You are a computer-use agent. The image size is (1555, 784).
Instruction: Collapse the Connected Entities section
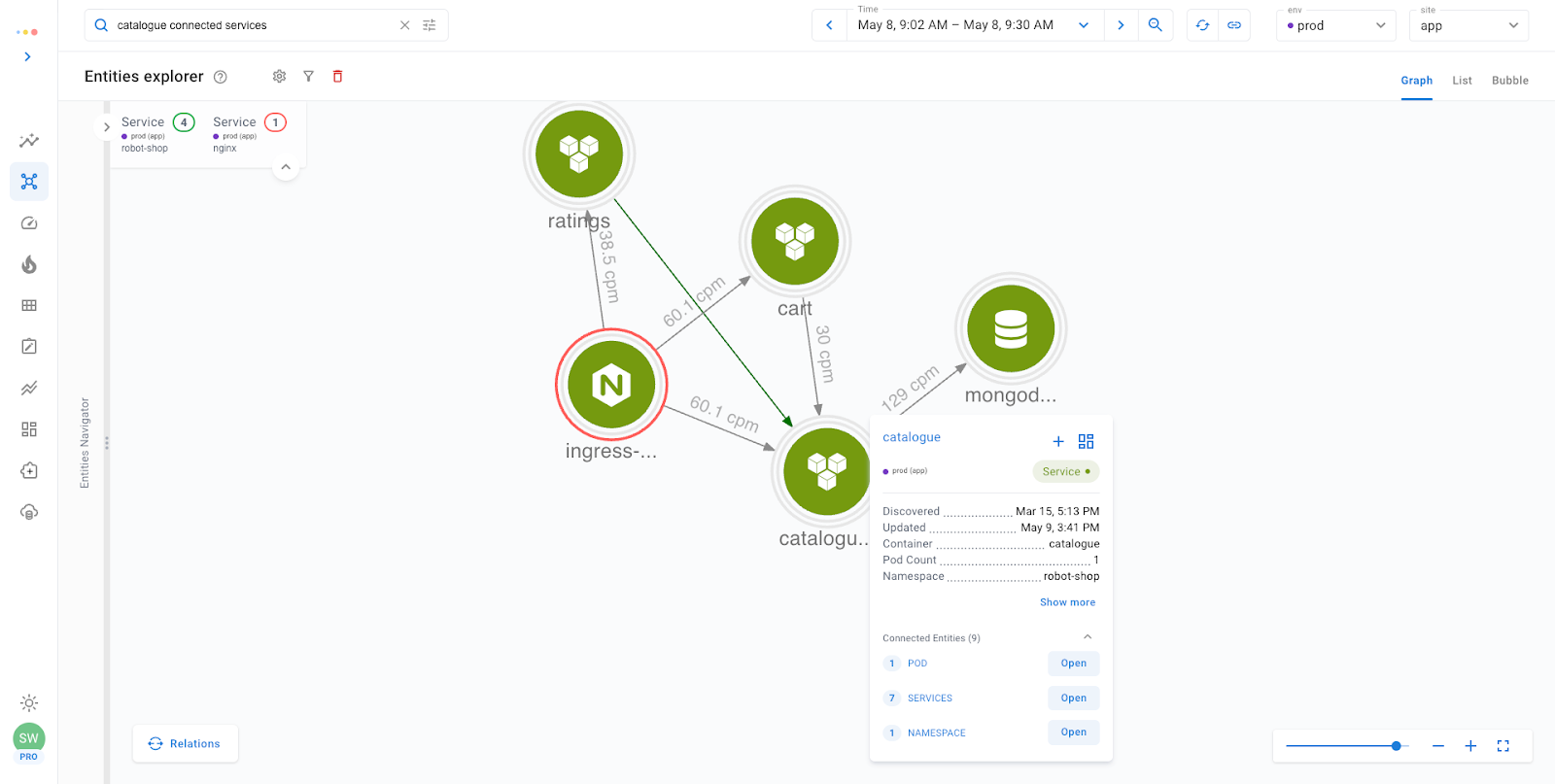click(1088, 637)
